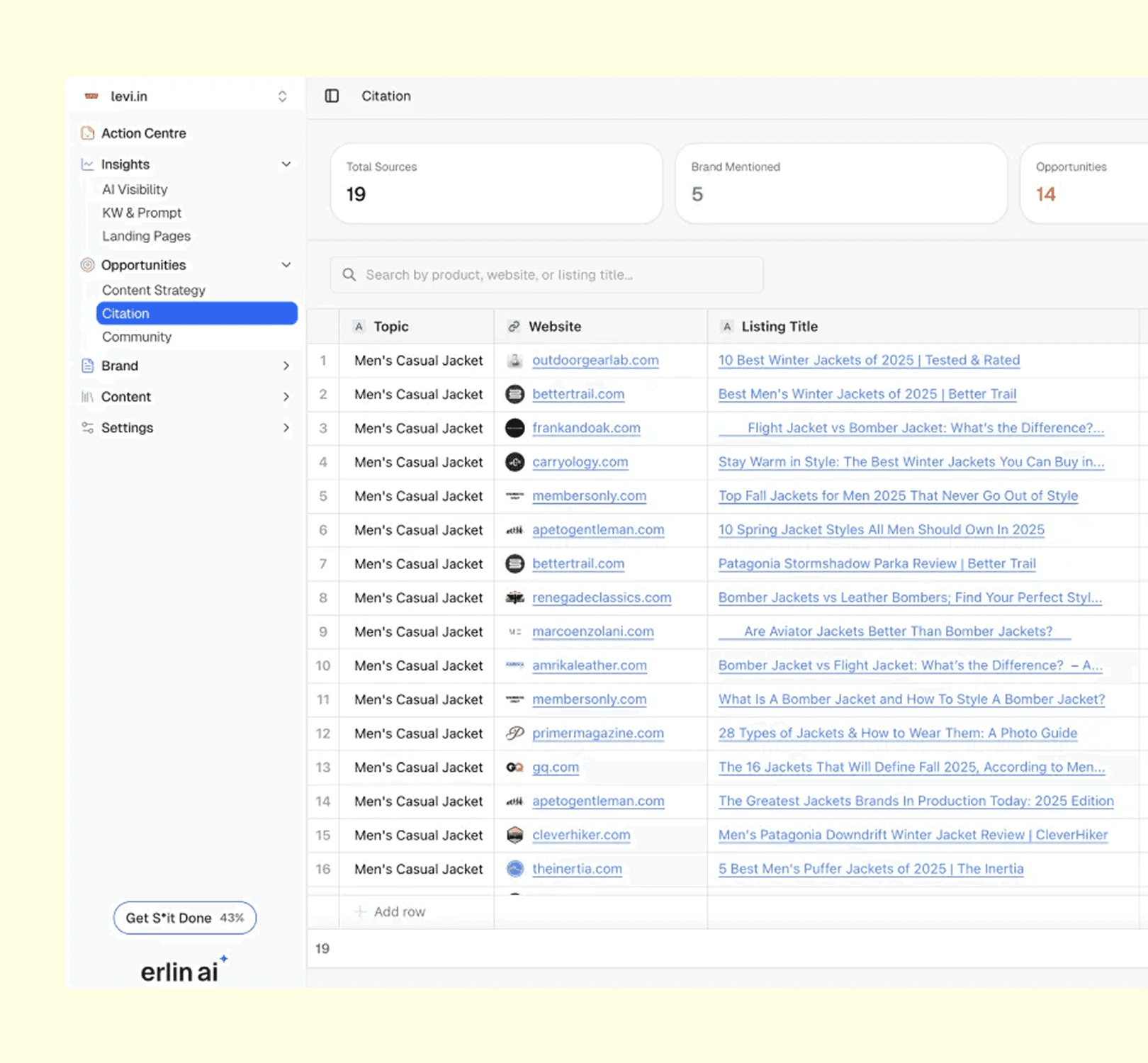The height and width of the screenshot is (1063, 1148).
Task: Click the Listing Title column type icon
Action: pyautogui.click(x=726, y=327)
